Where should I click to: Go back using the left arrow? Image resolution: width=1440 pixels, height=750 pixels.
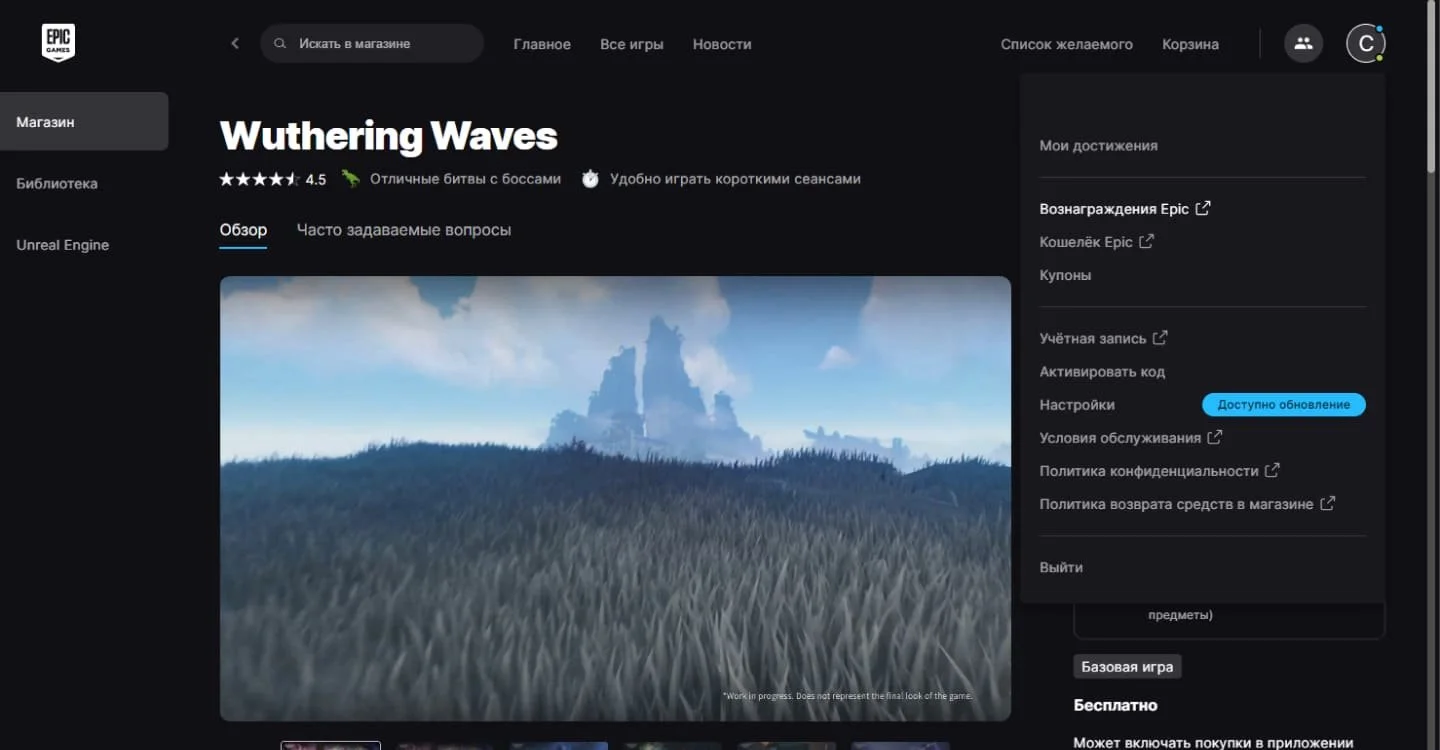(x=235, y=44)
